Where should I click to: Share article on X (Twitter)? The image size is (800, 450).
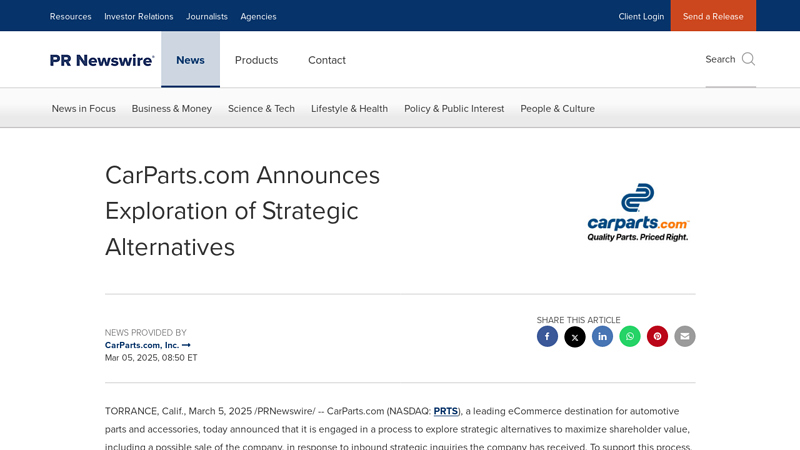574,336
